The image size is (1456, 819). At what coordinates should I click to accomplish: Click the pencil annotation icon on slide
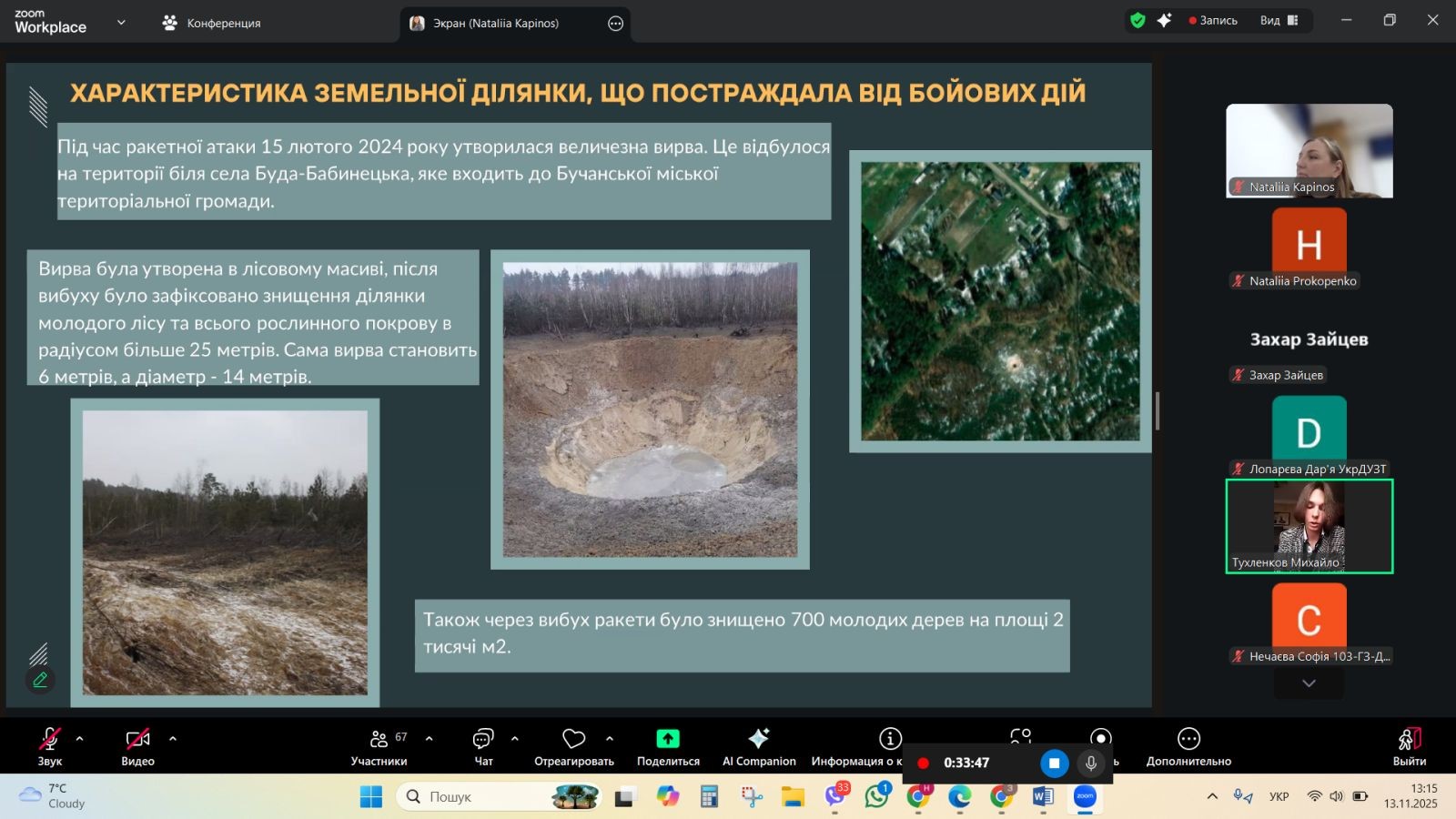coord(40,680)
